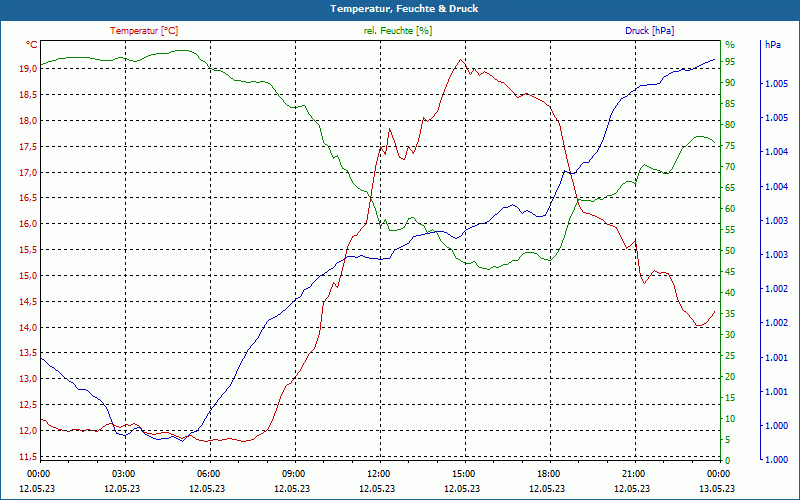Image resolution: width=800 pixels, height=500 pixels.
Task: Click the green "40" humidity axis value
Action: tap(730, 293)
